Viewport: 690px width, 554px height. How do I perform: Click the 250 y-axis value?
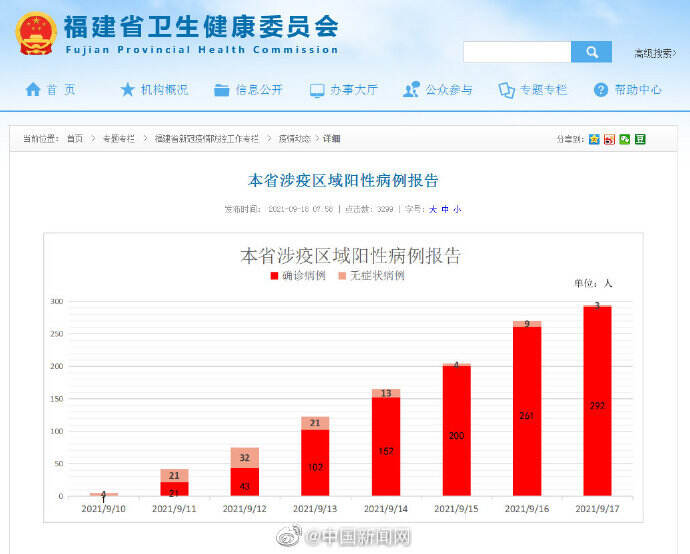click(x=57, y=334)
